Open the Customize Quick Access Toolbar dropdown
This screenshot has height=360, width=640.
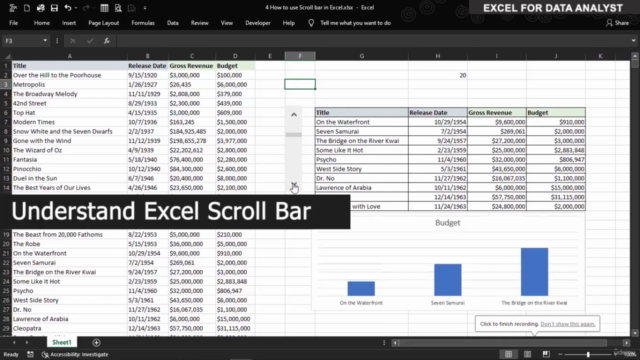click(x=145, y=8)
